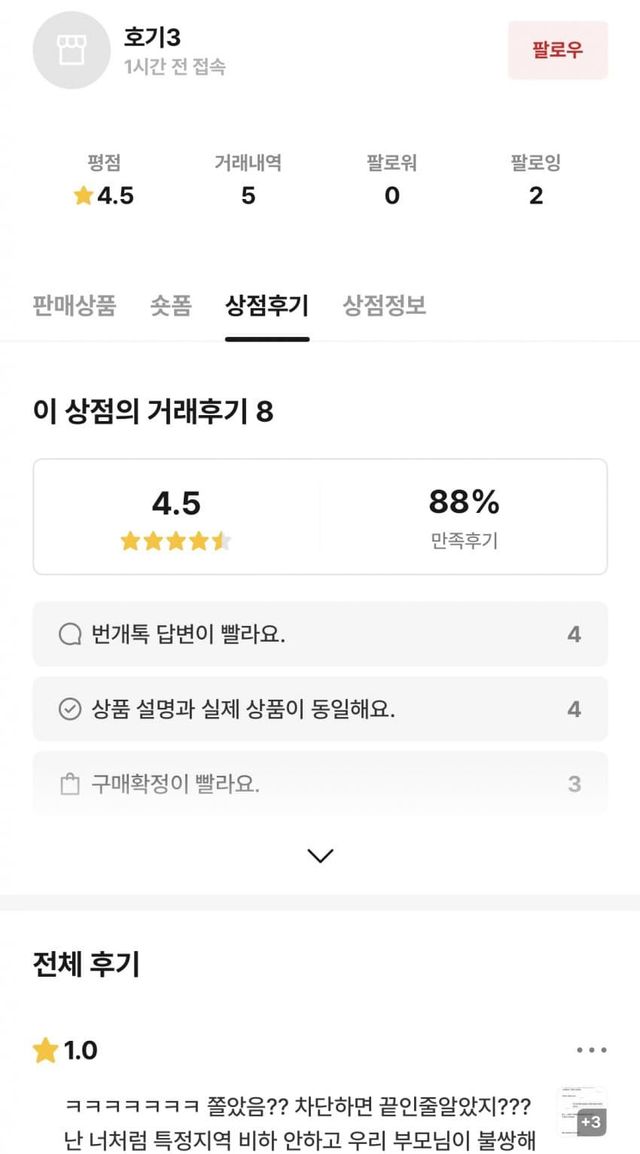Expand review tags with down chevron
The height and width of the screenshot is (1154, 640).
click(x=320, y=856)
